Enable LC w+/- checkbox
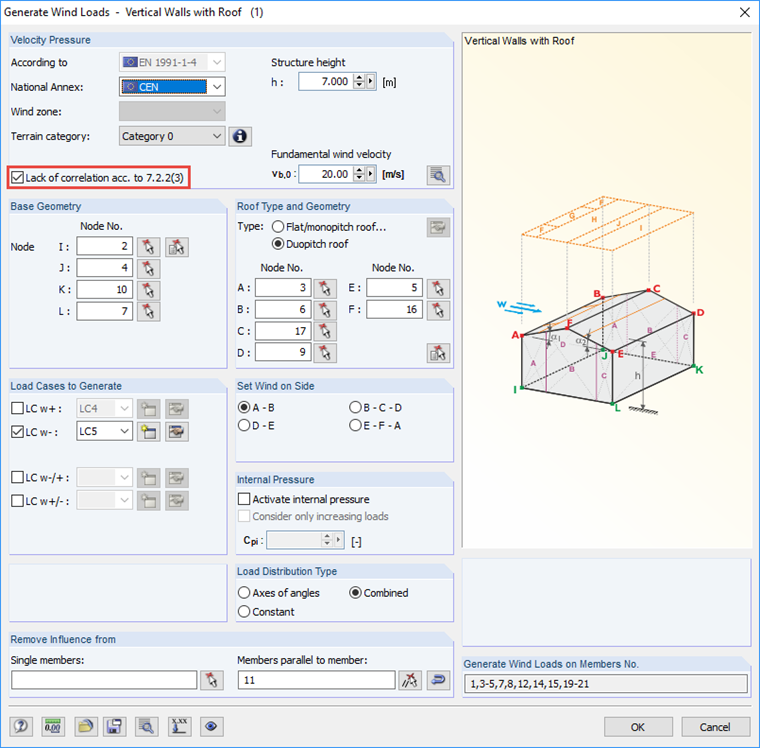This screenshot has height=748, width=760. (17, 500)
